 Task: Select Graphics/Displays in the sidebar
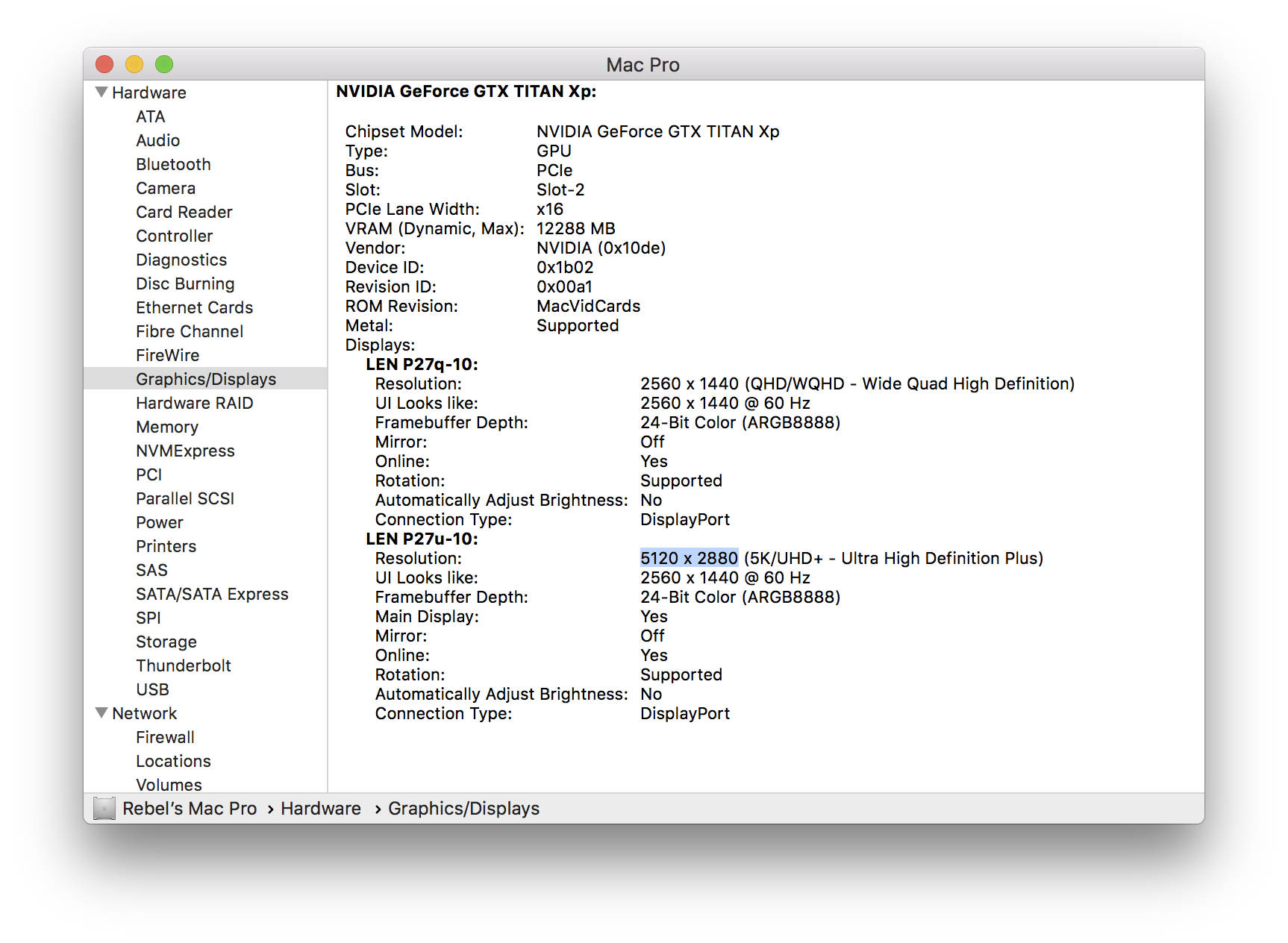click(206, 379)
